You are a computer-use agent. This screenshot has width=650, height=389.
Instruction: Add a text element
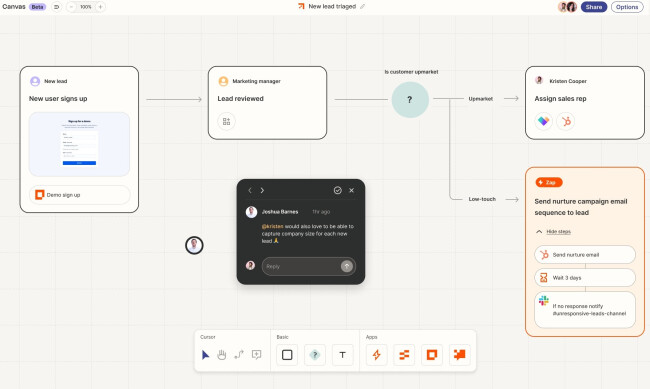tap(342, 355)
